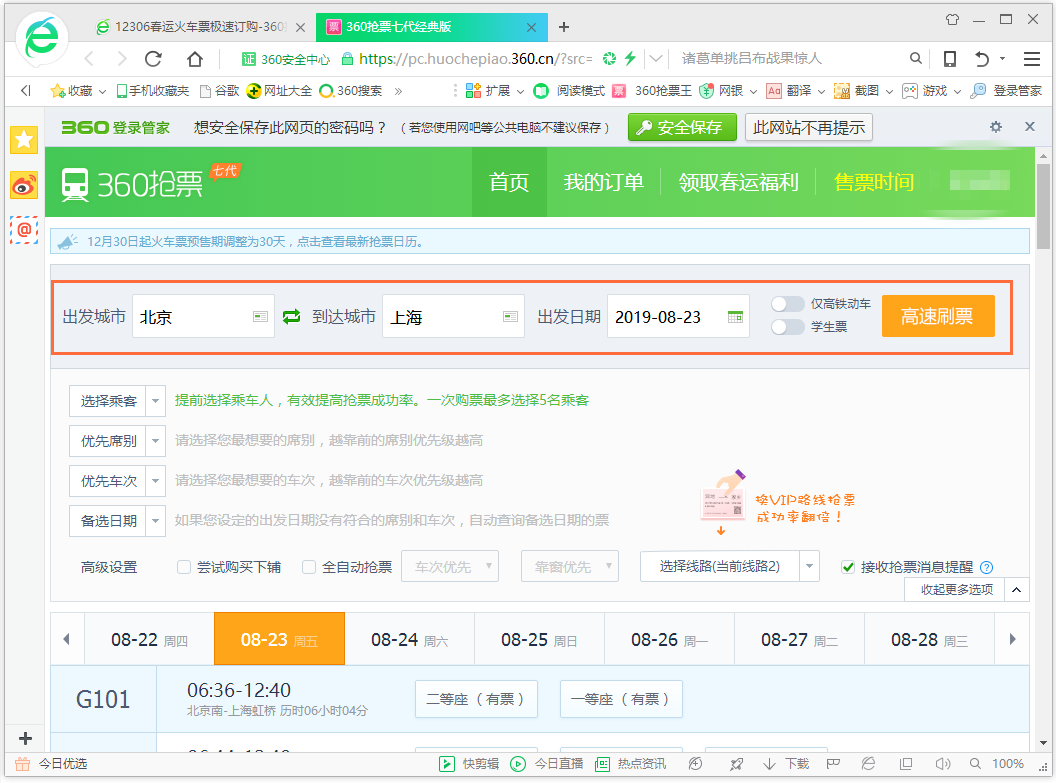Open the favorites star sidebar icon
This screenshot has width=1056, height=783.
(x=23, y=140)
